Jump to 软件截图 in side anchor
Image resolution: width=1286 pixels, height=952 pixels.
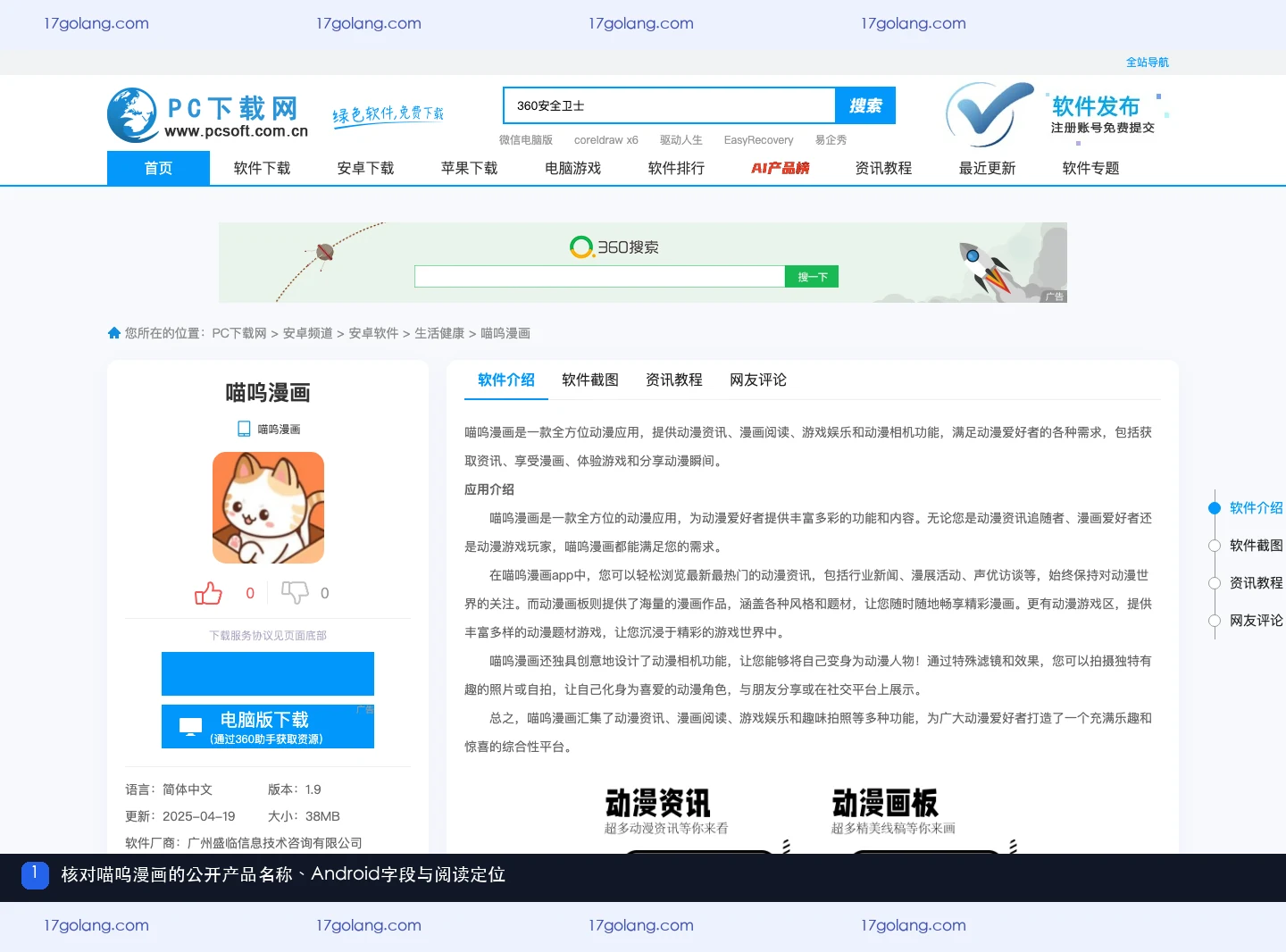coord(1257,546)
